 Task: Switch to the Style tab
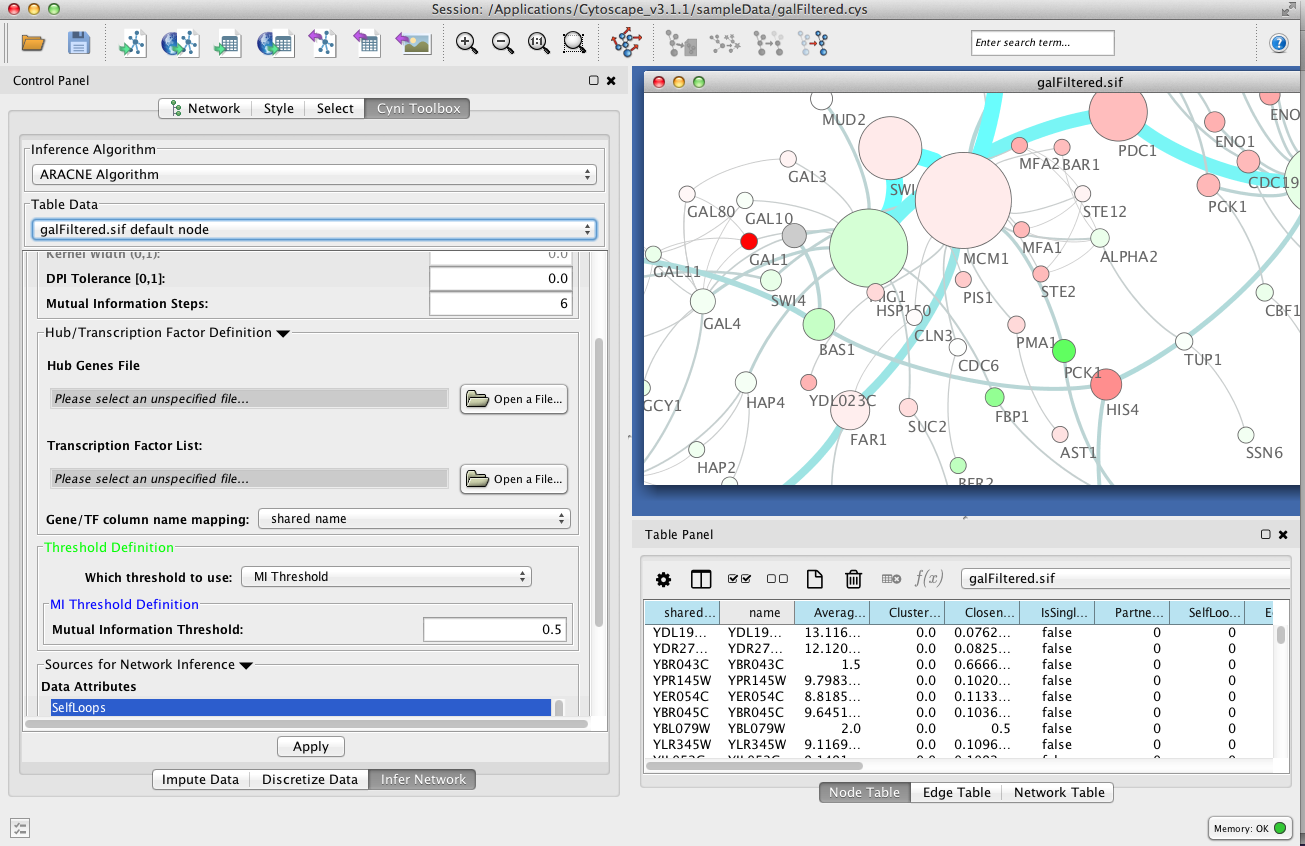(x=278, y=108)
